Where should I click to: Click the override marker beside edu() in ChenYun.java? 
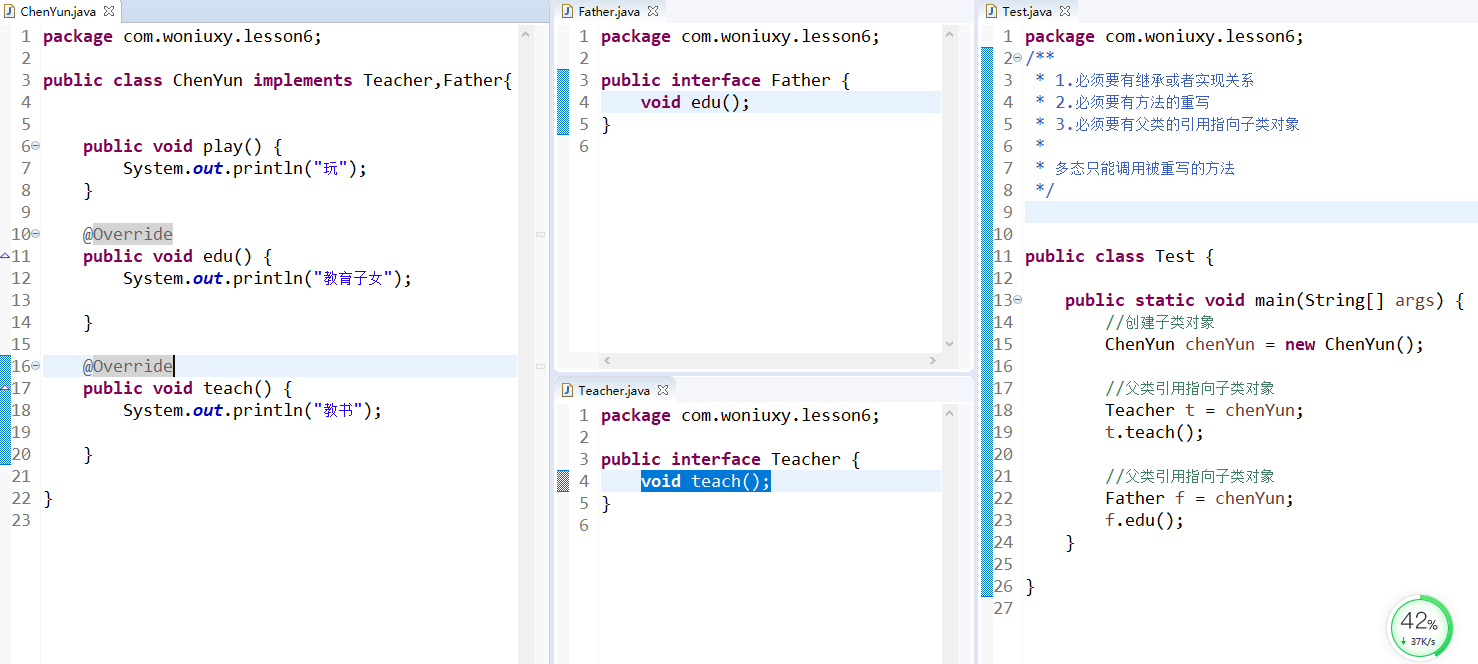coord(4,256)
